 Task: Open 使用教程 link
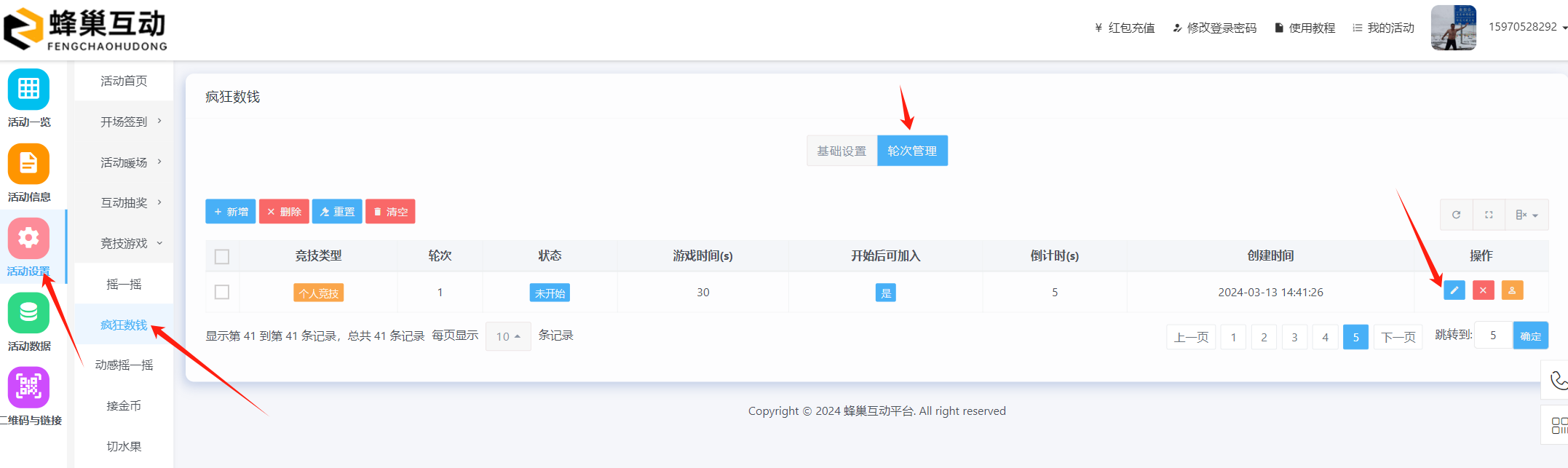coord(1304,28)
